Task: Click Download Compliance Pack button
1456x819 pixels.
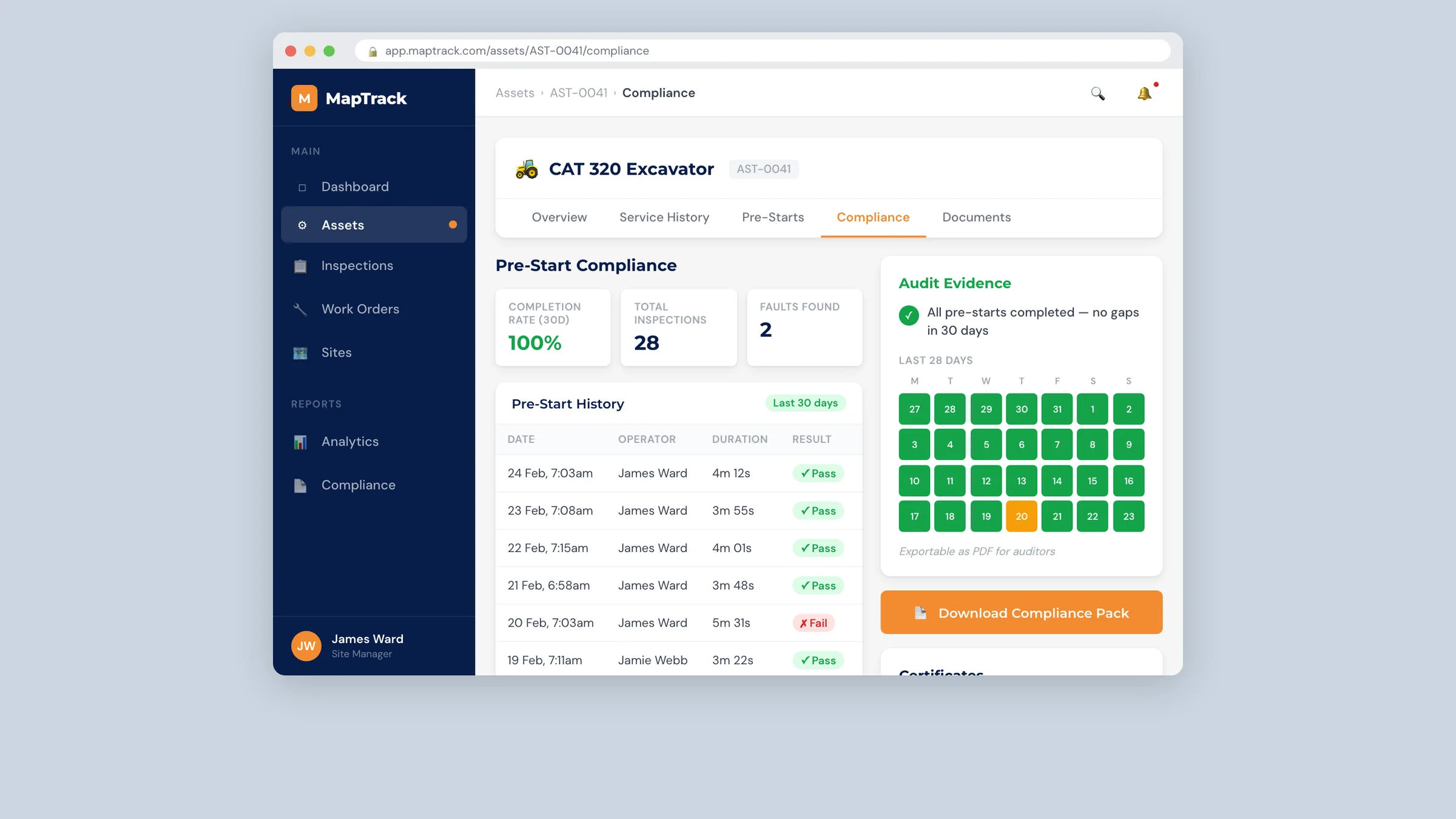Action: coord(1022,612)
